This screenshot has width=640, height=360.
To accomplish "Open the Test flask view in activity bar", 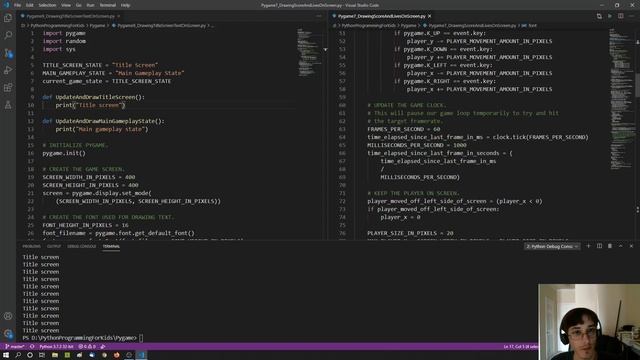I will (8, 105).
